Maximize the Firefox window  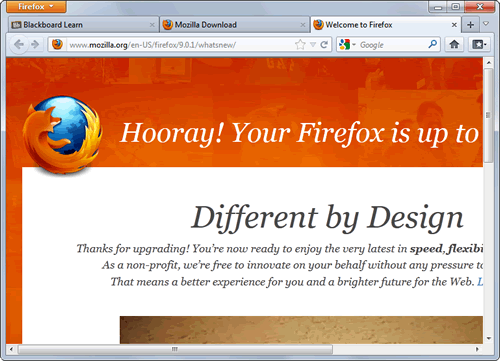(455, 7)
